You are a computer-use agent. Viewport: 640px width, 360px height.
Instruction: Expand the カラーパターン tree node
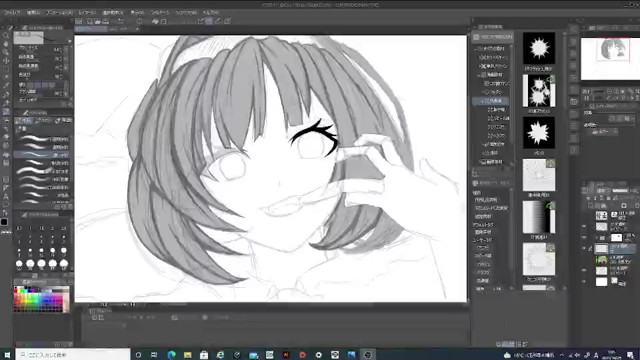pos(480,58)
